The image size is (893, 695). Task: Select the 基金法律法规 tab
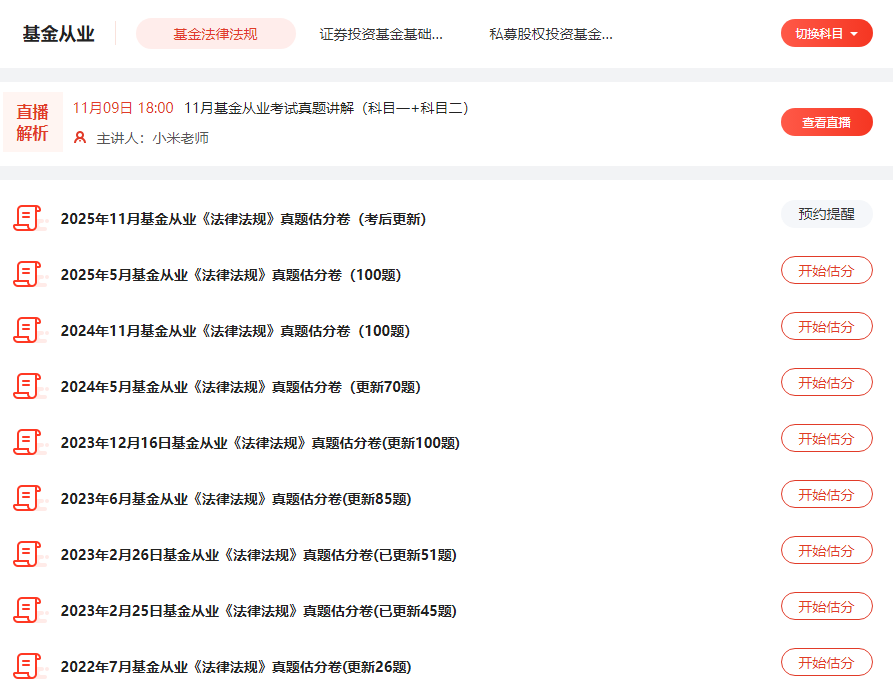[x=215, y=34]
